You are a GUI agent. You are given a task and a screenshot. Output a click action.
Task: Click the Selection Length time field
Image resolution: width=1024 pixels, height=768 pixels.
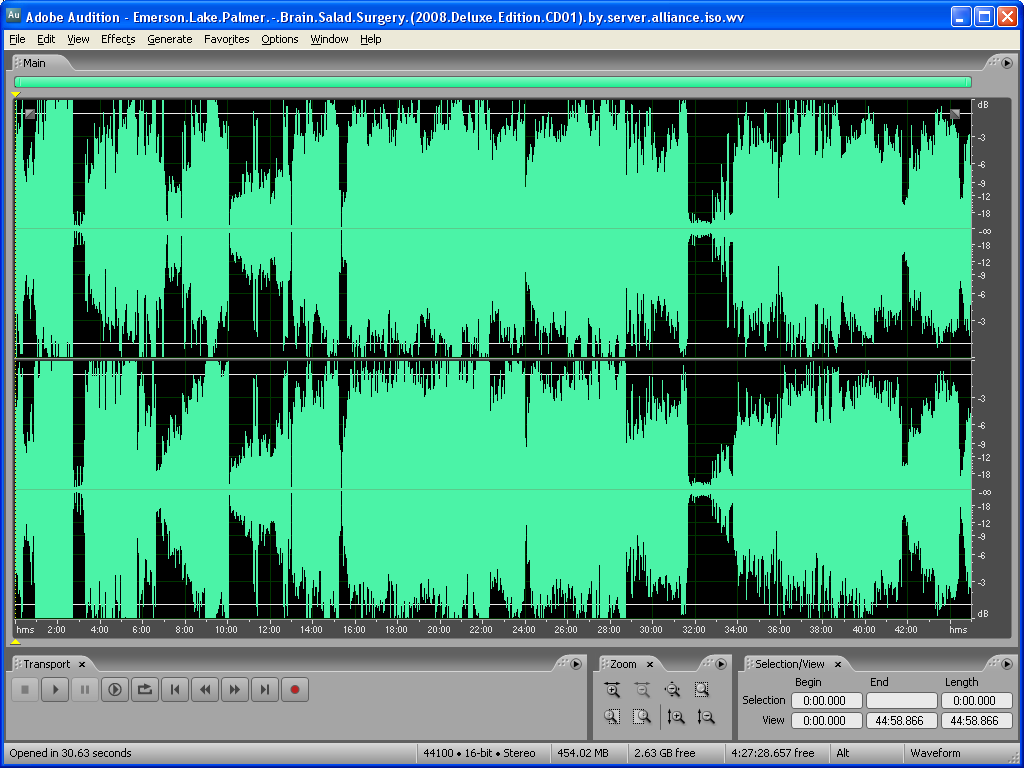[x=976, y=701]
